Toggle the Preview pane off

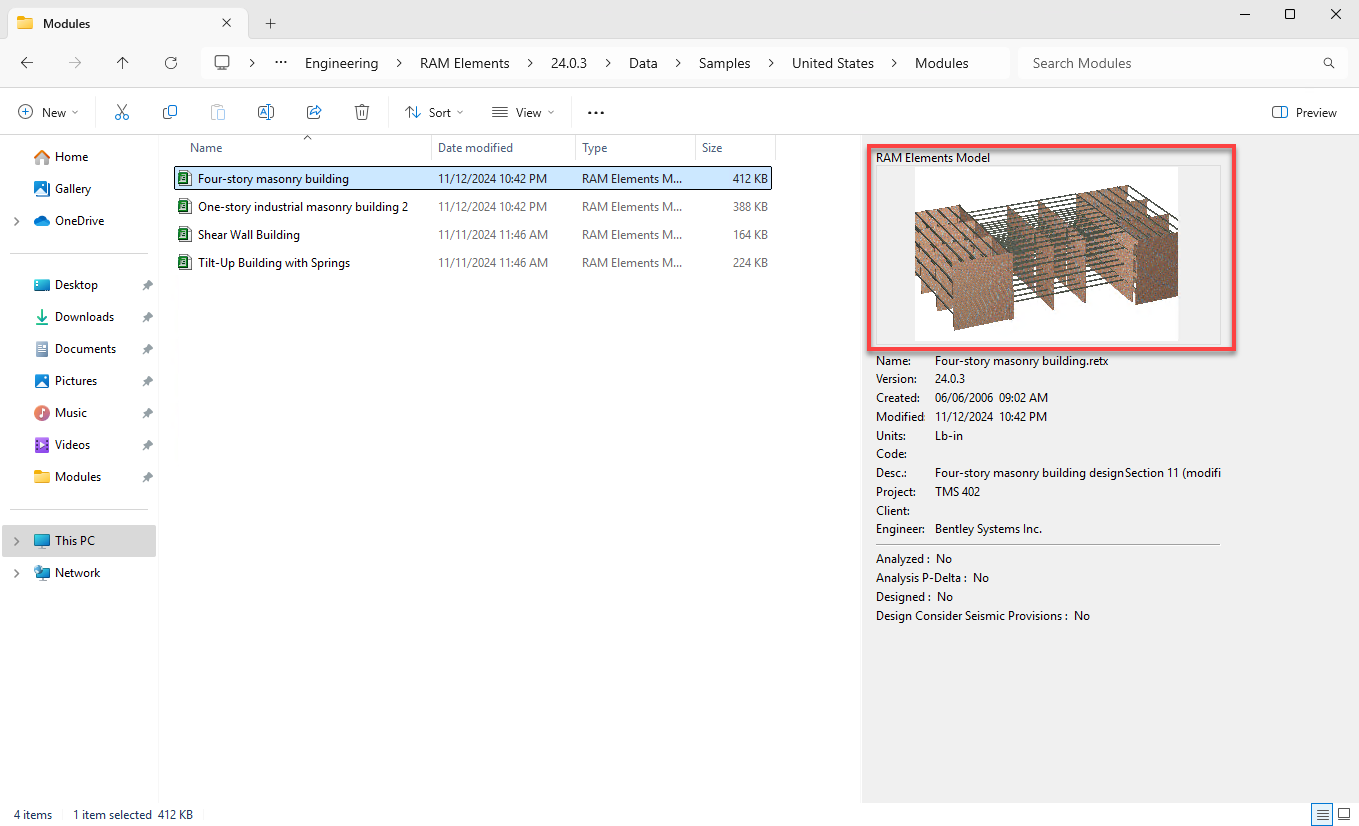click(1303, 112)
